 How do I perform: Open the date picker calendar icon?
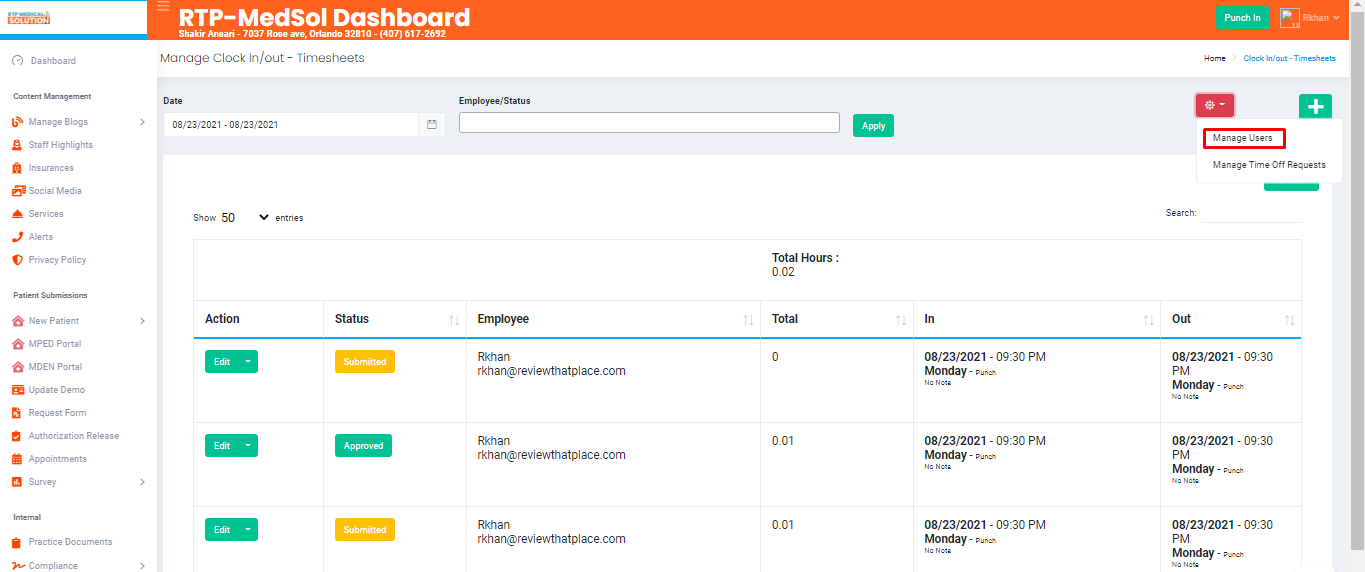coord(432,125)
